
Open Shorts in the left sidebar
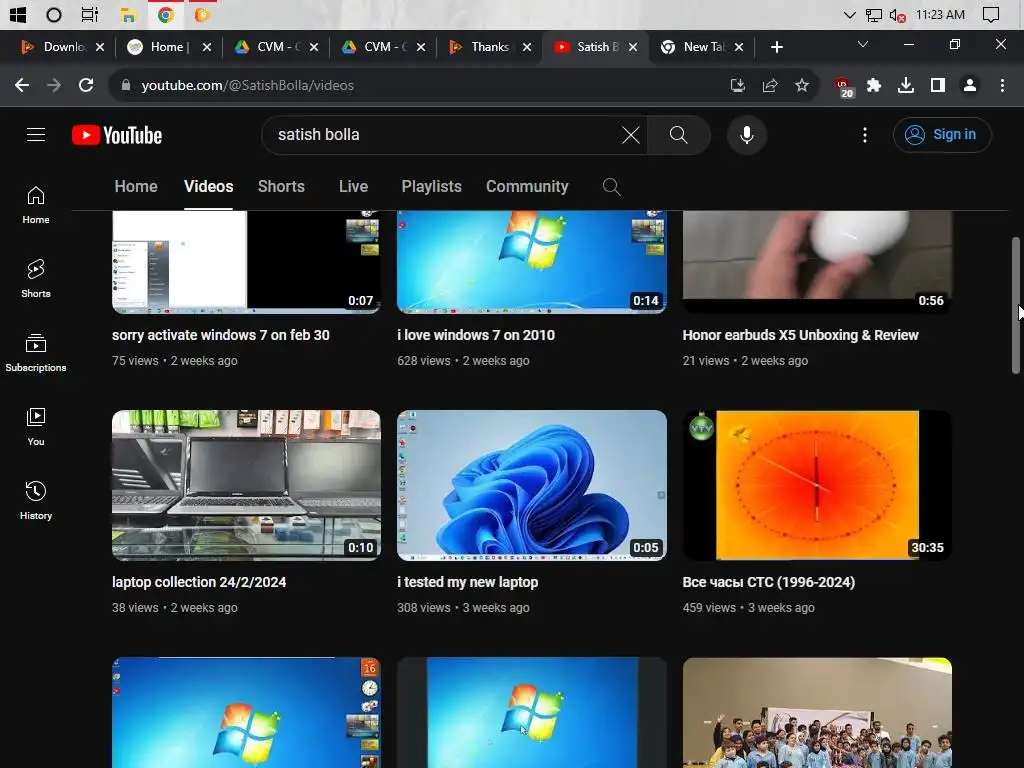point(36,279)
